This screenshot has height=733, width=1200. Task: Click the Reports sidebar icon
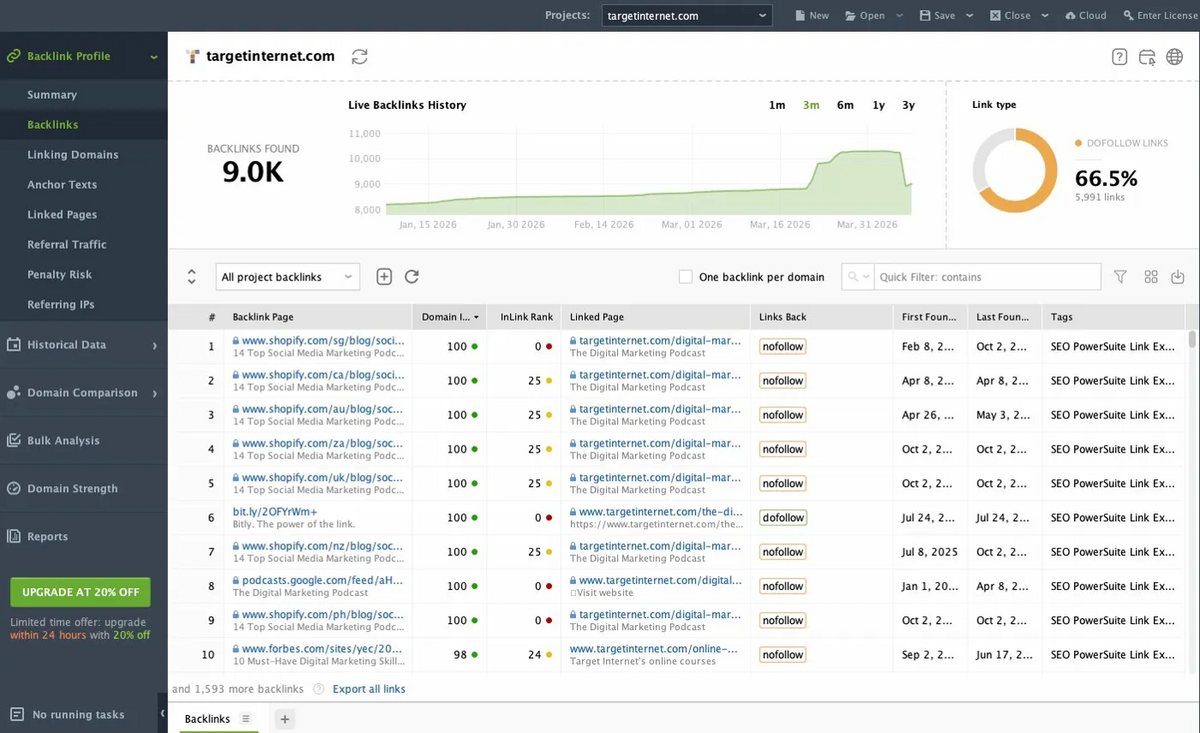14,536
